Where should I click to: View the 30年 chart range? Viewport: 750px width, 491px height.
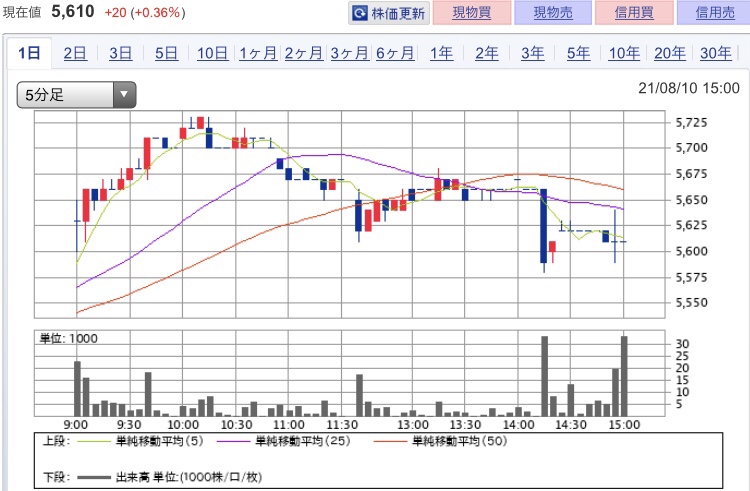(x=716, y=53)
